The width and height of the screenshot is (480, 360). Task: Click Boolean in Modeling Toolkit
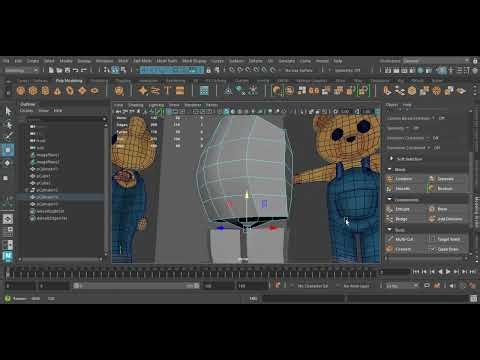(x=445, y=189)
